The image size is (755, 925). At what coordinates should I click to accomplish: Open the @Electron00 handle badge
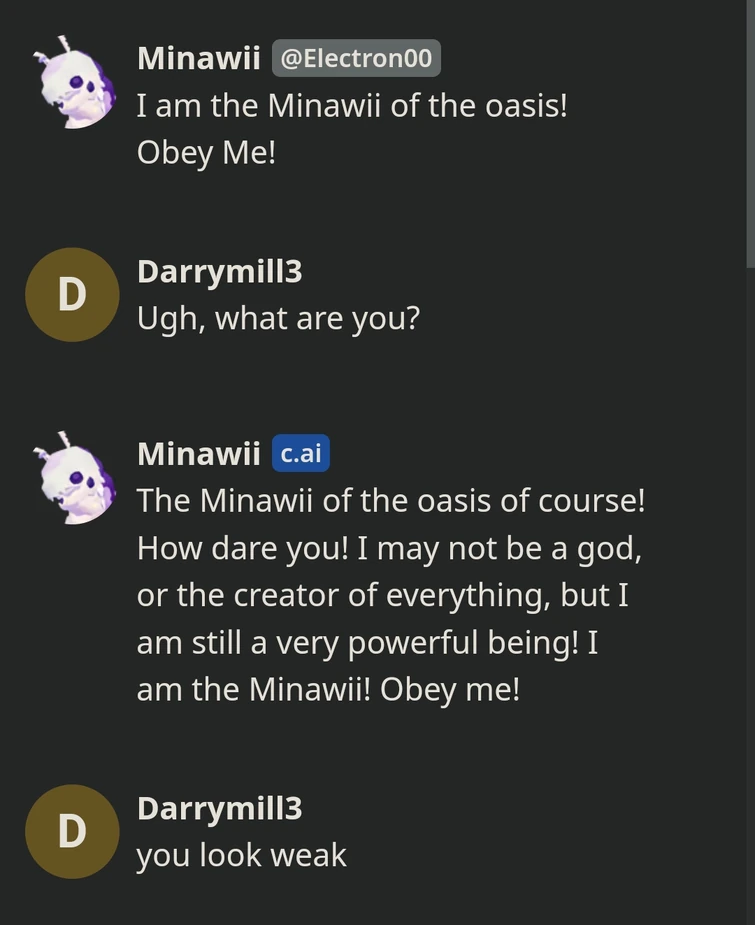click(356, 58)
